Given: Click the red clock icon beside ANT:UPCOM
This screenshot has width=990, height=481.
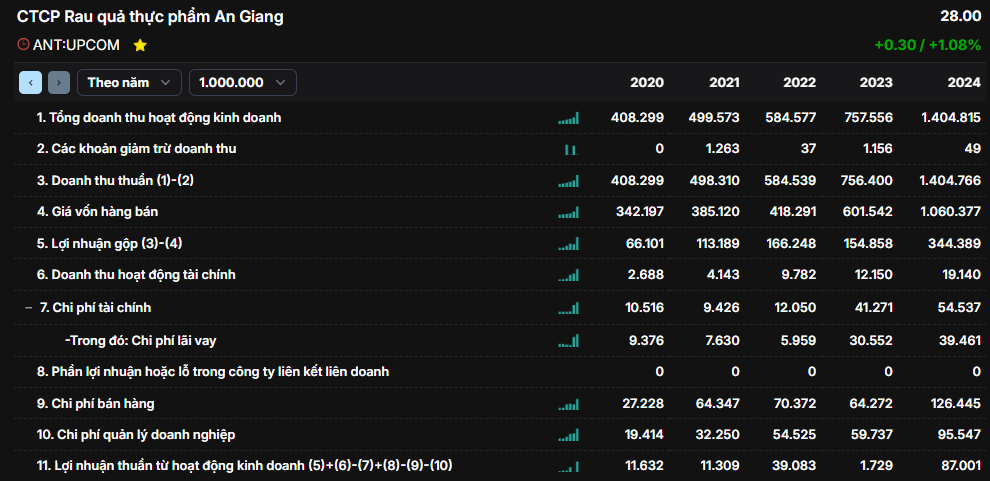Looking at the screenshot, I should (x=23, y=45).
